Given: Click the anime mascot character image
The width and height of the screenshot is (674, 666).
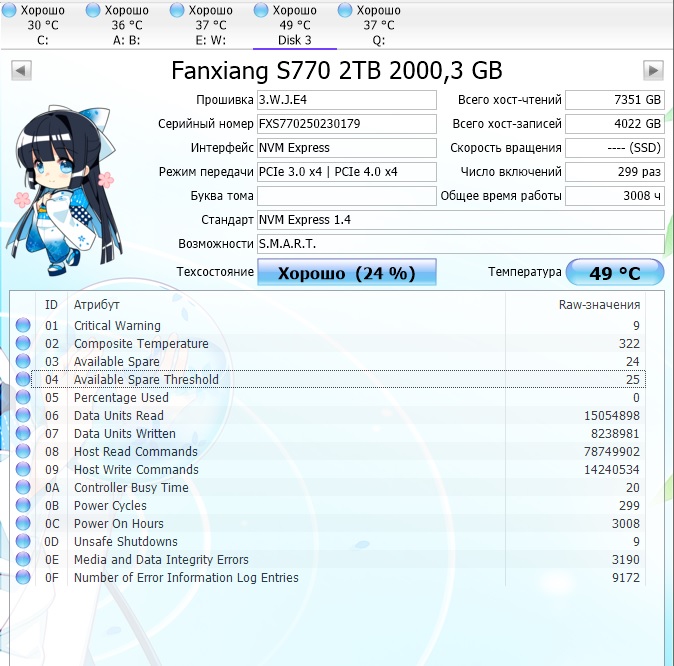Looking at the screenshot, I should 64,189.
